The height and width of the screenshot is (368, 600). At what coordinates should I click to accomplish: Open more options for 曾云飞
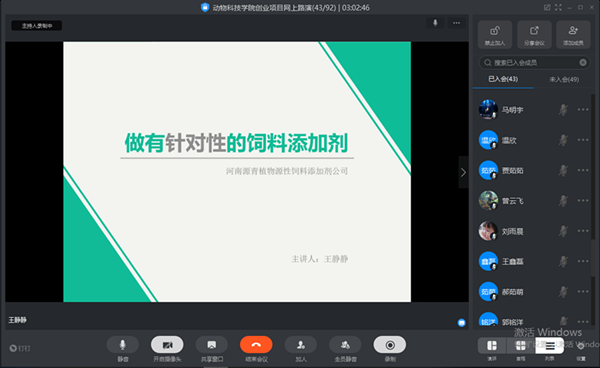tap(583, 200)
